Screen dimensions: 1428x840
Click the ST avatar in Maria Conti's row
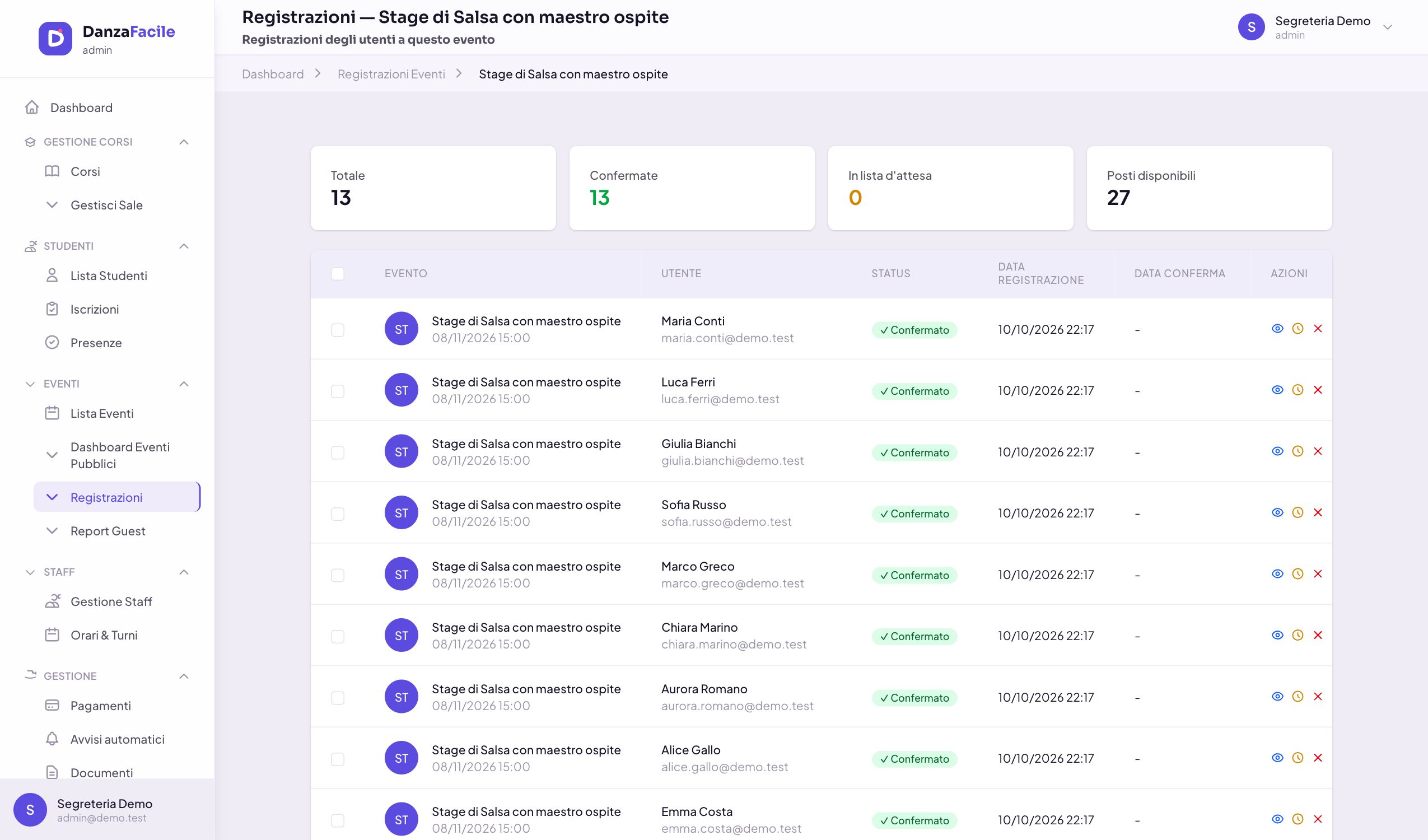[401, 329]
